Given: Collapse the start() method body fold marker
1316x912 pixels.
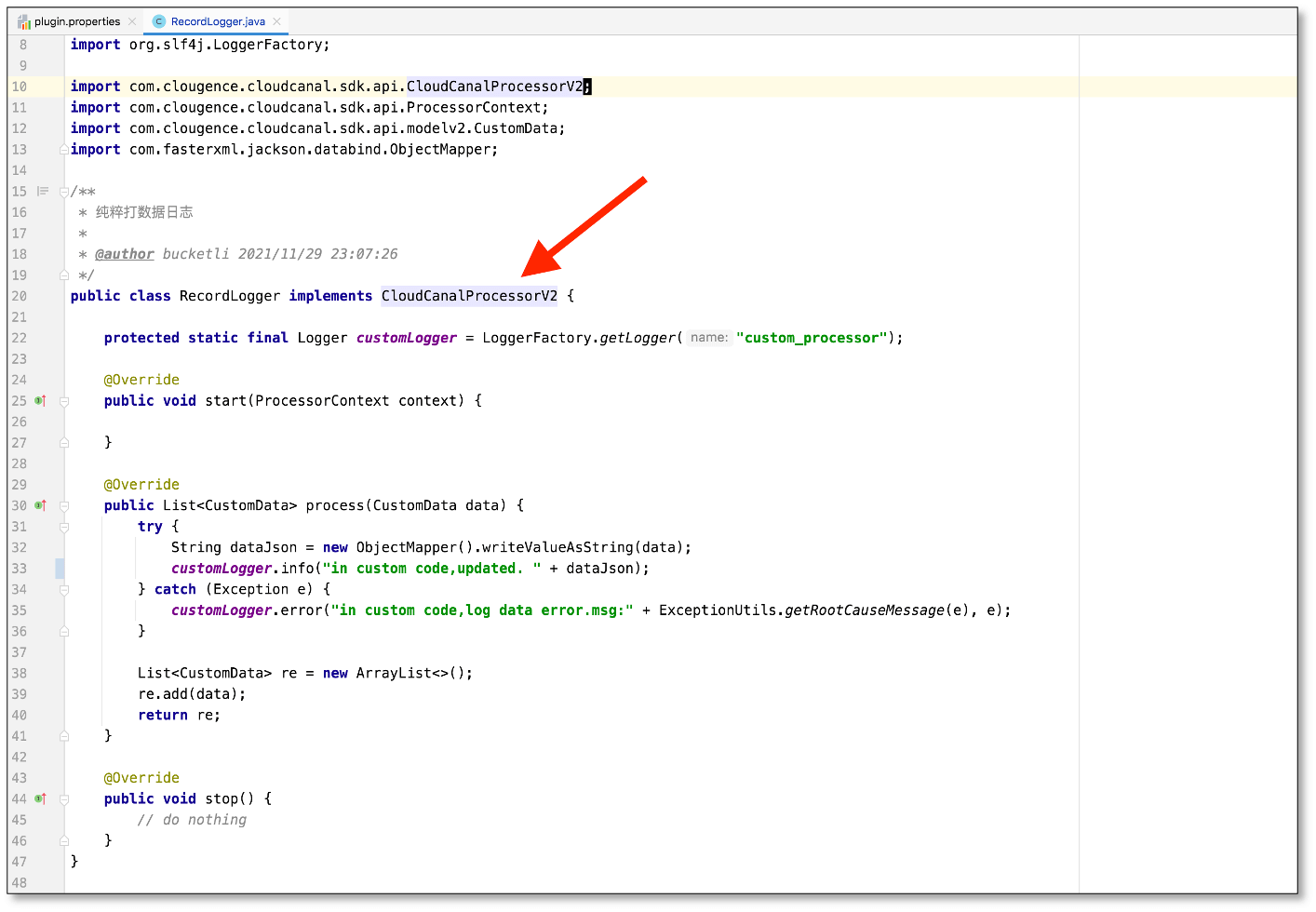Looking at the screenshot, I should pyautogui.click(x=63, y=400).
